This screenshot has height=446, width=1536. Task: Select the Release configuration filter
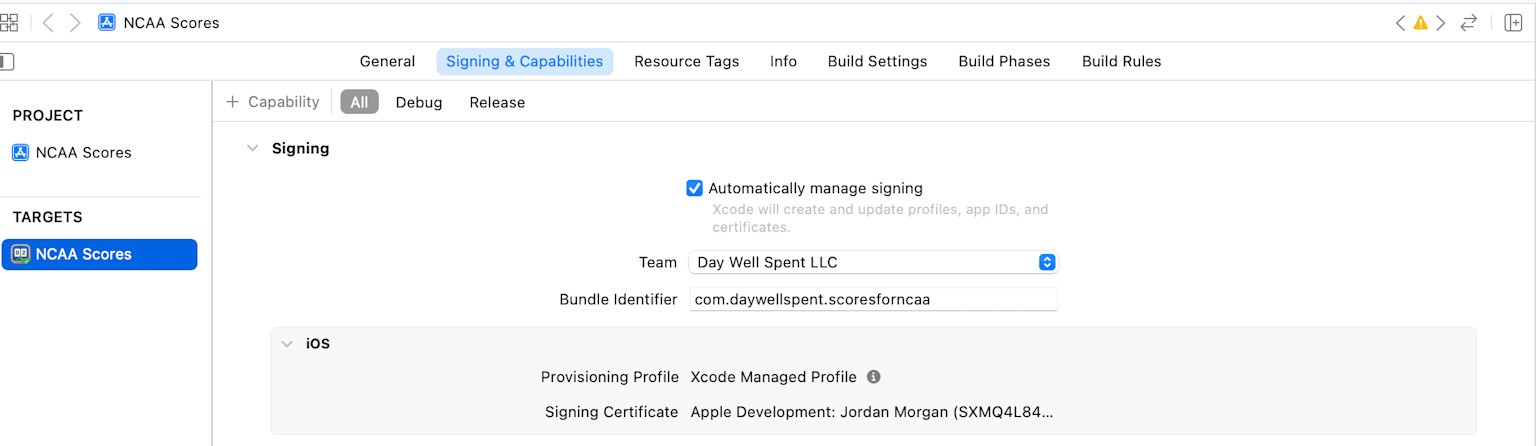tap(497, 102)
